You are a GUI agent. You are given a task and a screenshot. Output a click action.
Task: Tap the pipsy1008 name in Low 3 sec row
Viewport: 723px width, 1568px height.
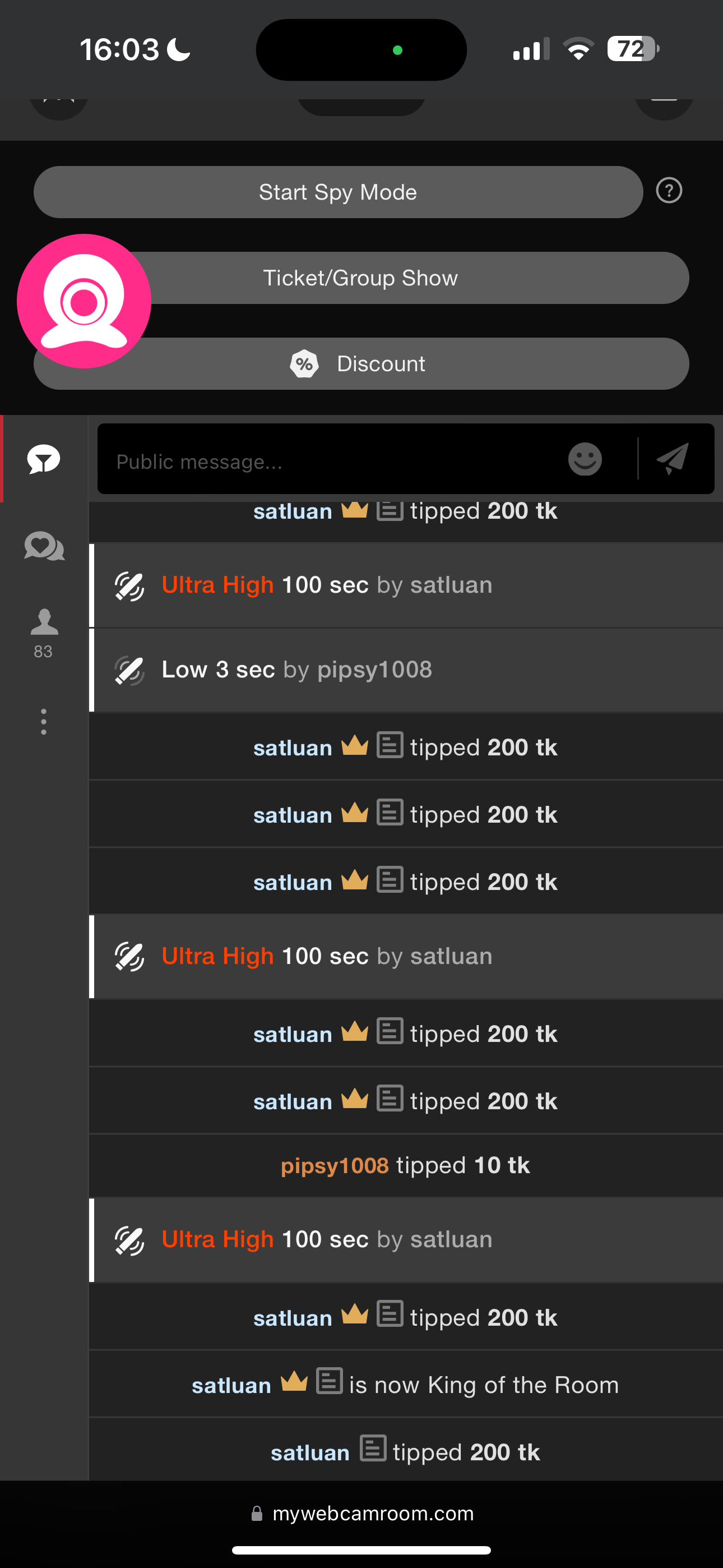coord(375,670)
